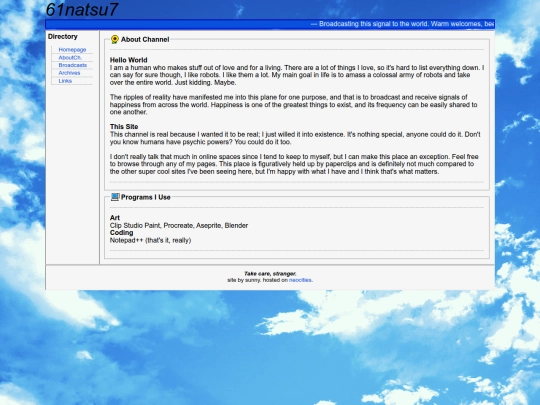Click the computer icon beside Programs I Use

click(115, 197)
